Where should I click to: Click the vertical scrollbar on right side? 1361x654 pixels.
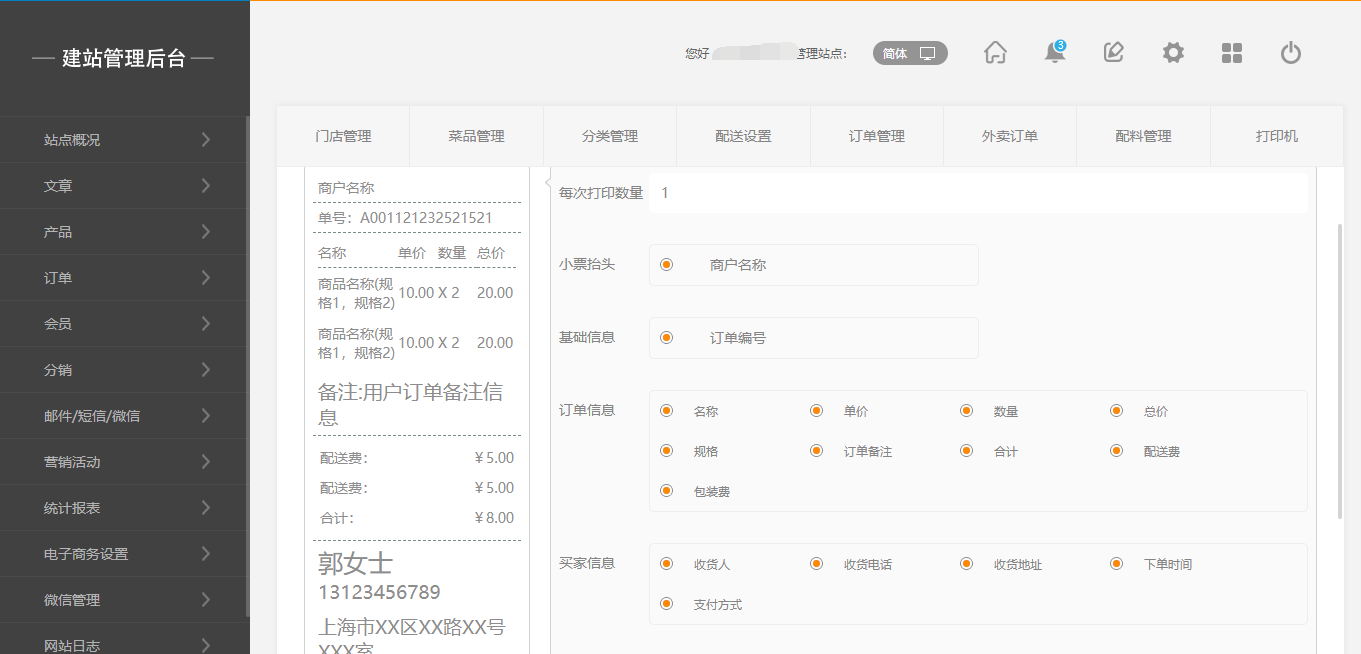1340,370
